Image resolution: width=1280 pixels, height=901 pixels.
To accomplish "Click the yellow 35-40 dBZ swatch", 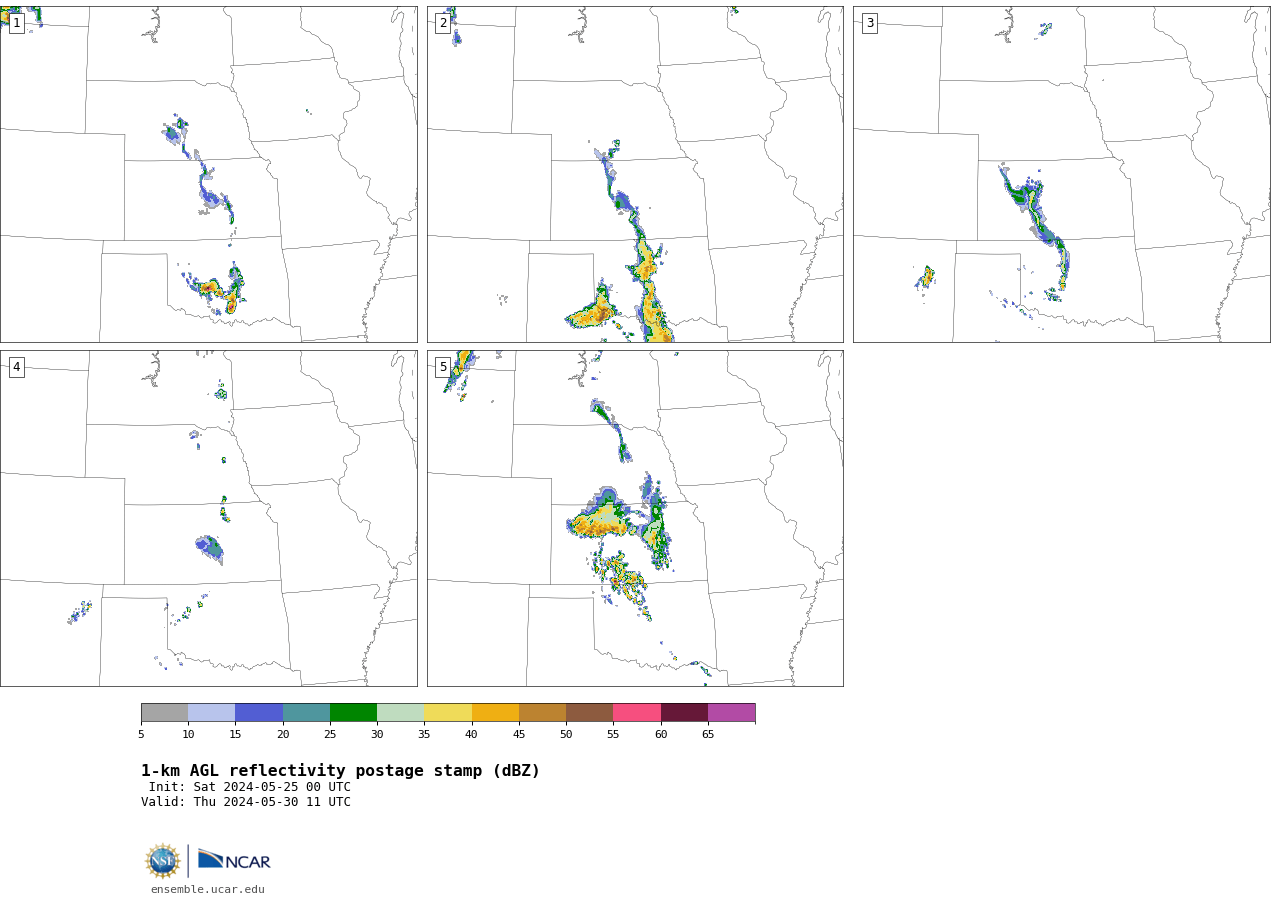I will click(x=448, y=713).
